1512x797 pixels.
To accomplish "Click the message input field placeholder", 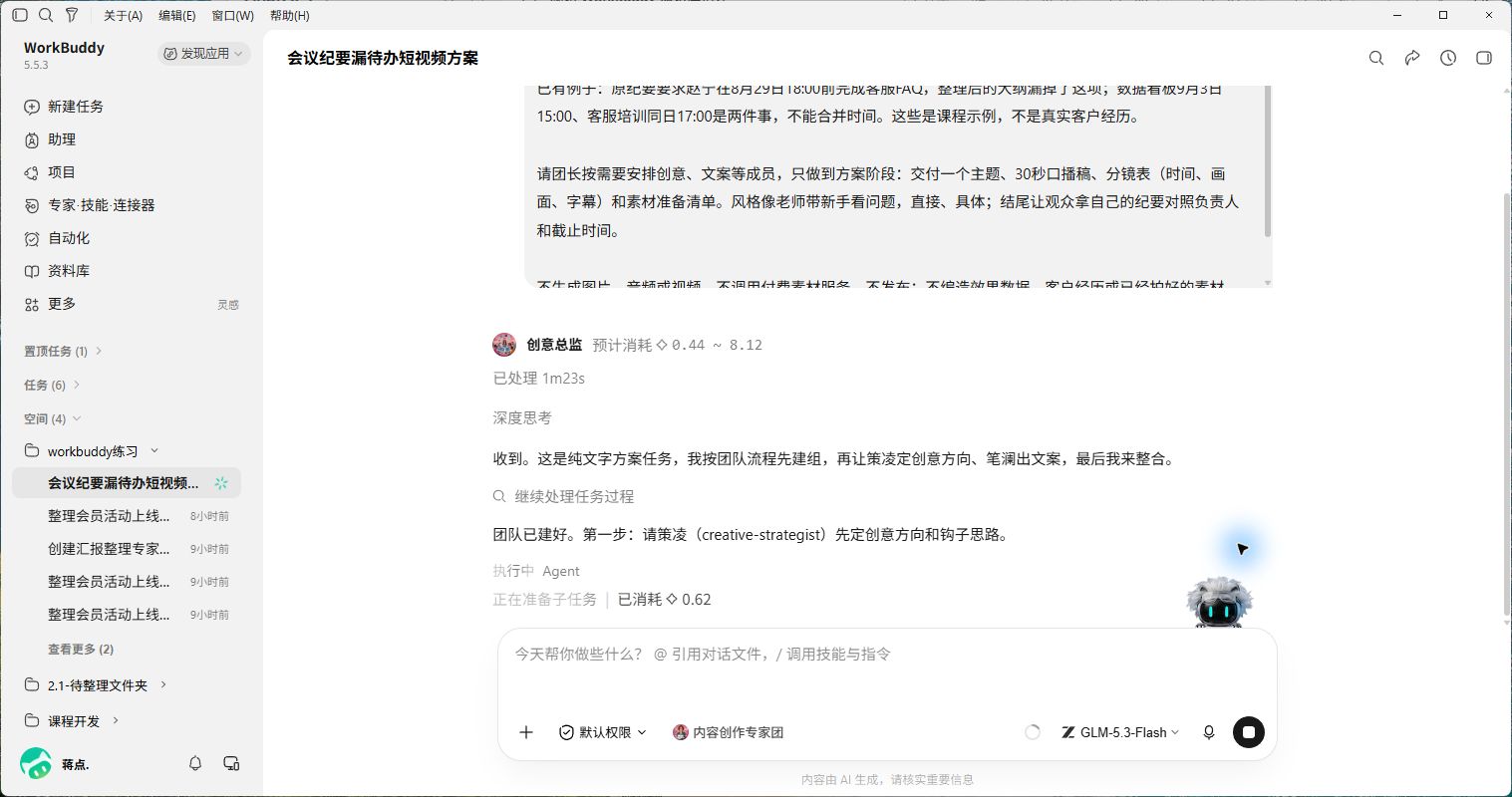I will (703, 655).
